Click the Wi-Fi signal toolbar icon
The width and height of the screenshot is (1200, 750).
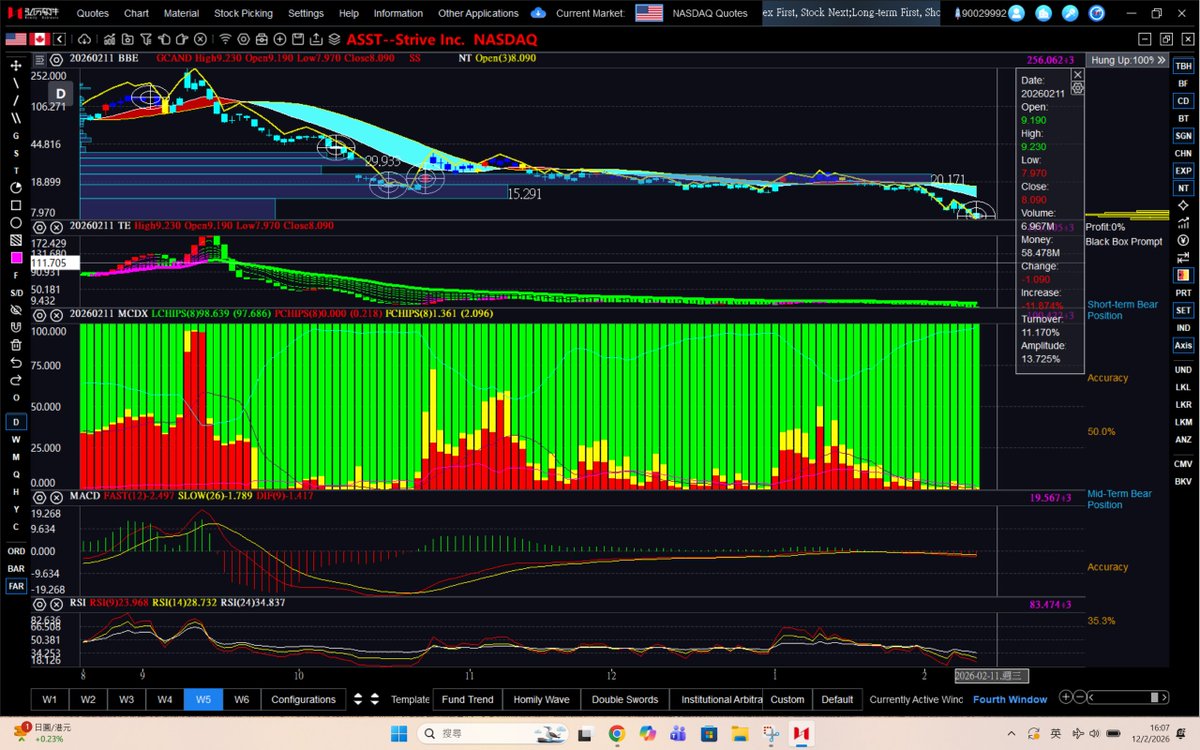(226, 39)
